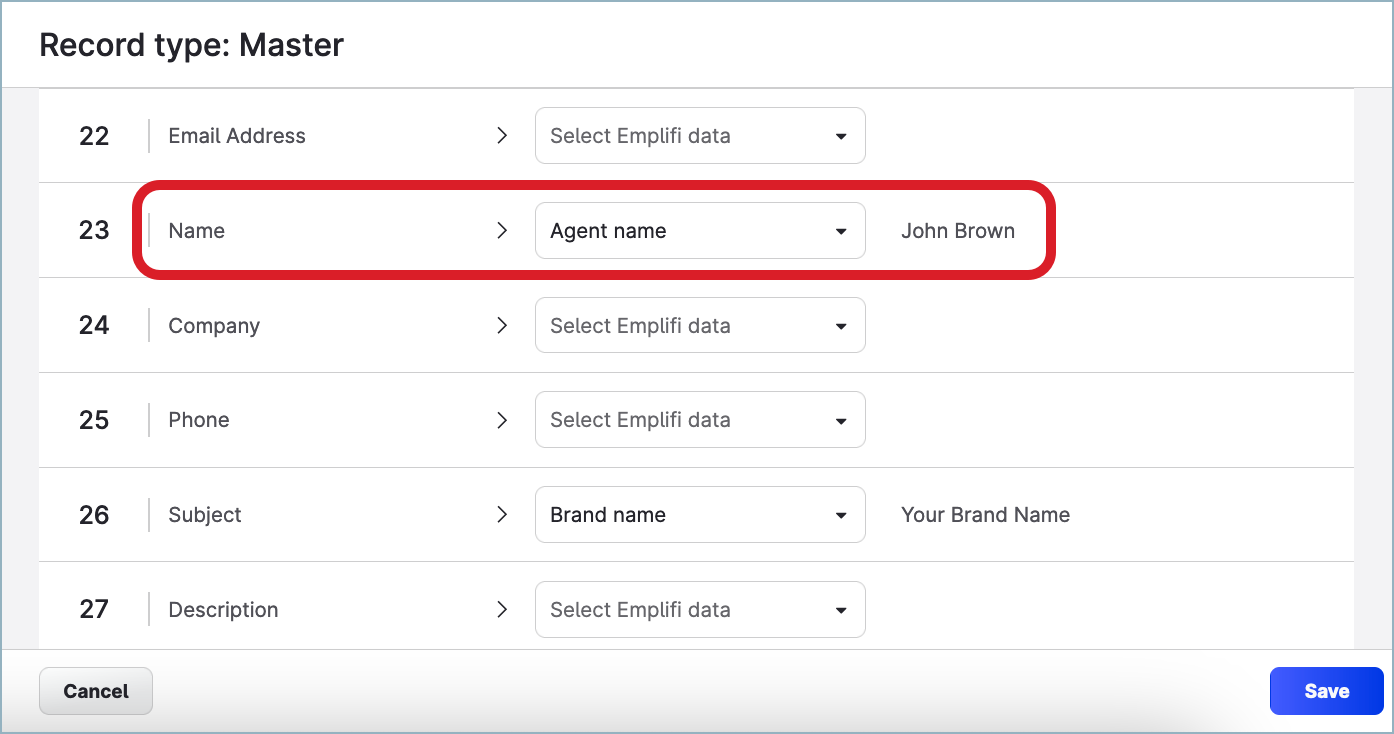Click the chevron beside Subject field
The image size is (1394, 734).
(502, 514)
